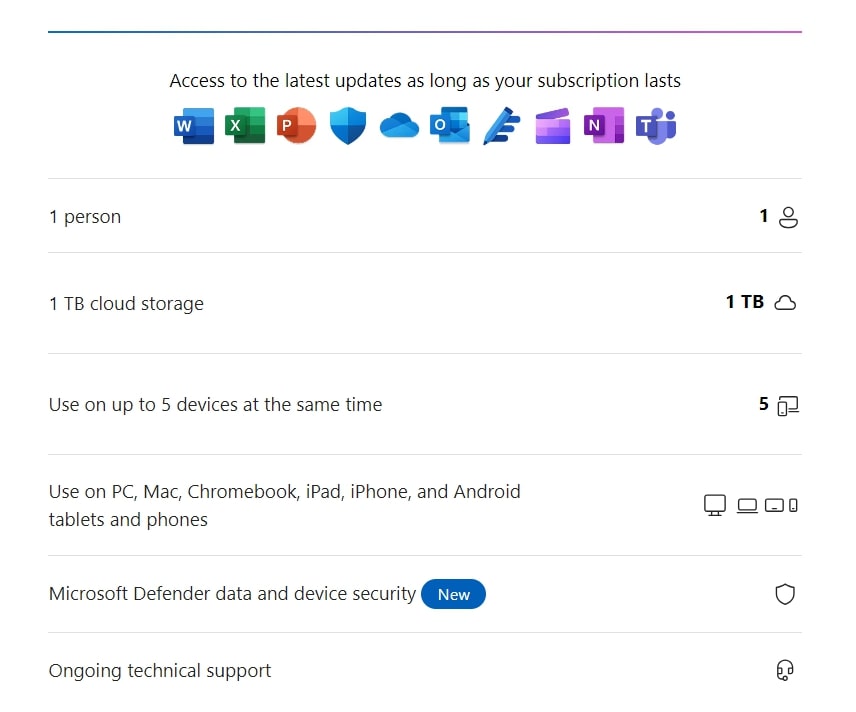Click the multi-device icon beside number 5
The height and width of the screenshot is (712, 856).
point(788,406)
